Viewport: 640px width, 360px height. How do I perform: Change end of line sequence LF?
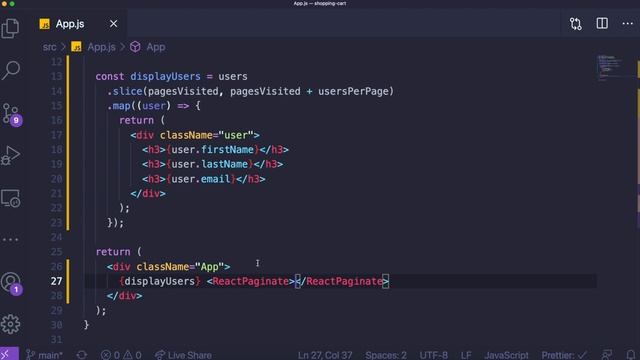click(466, 355)
